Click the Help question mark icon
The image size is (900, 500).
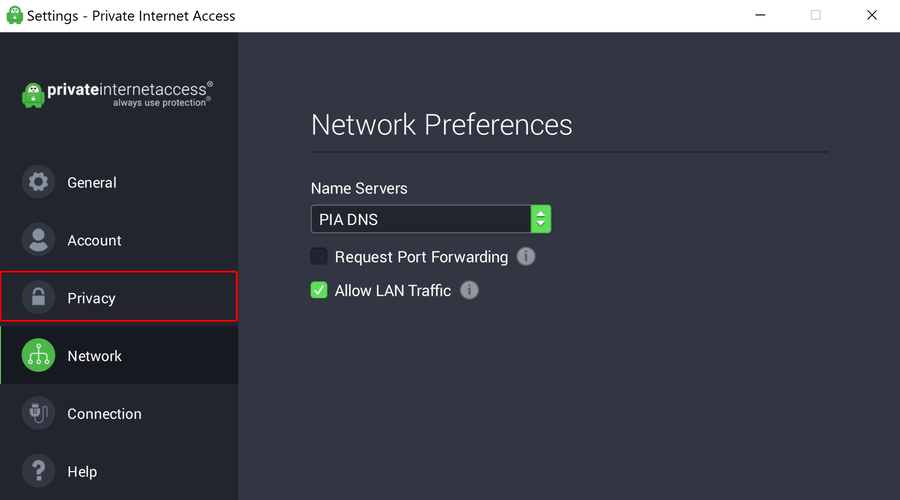pos(38,471)
